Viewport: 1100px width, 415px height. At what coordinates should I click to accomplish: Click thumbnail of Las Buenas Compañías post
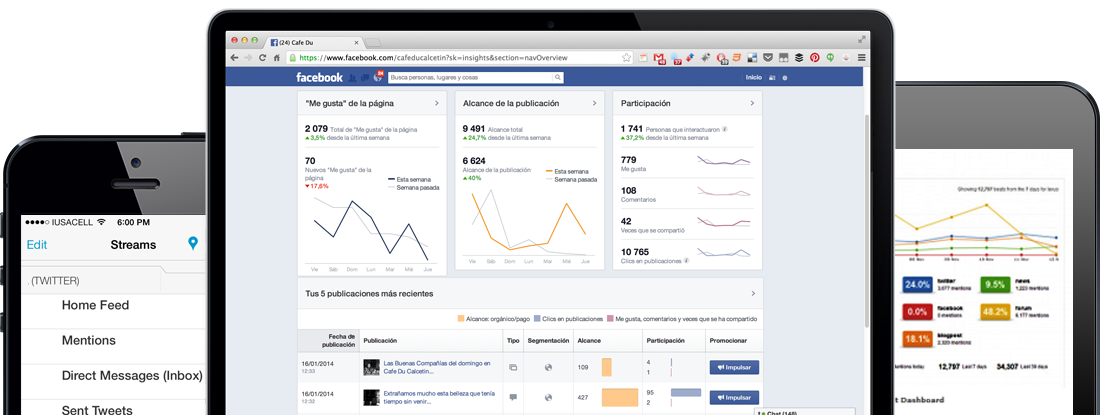coord(372,367)
